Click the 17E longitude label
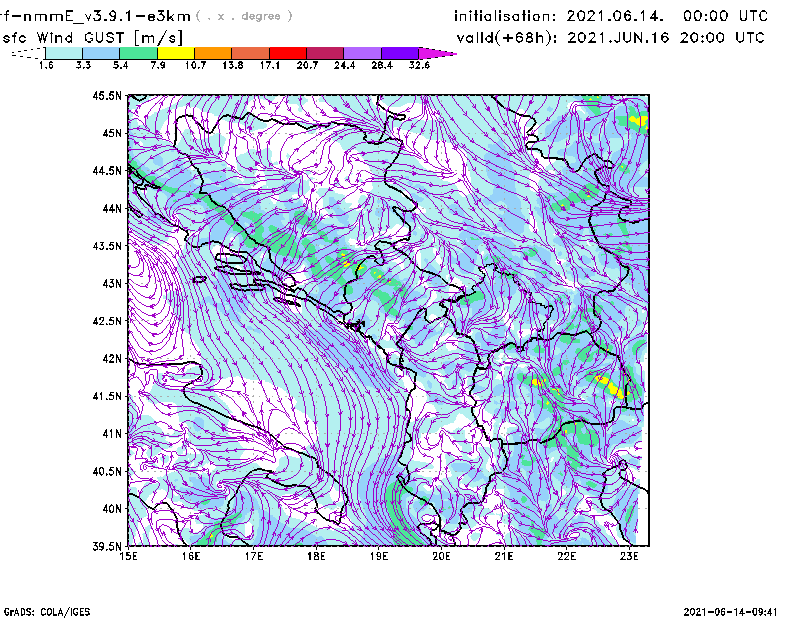800x618 pixels. [x=254, y=556]
